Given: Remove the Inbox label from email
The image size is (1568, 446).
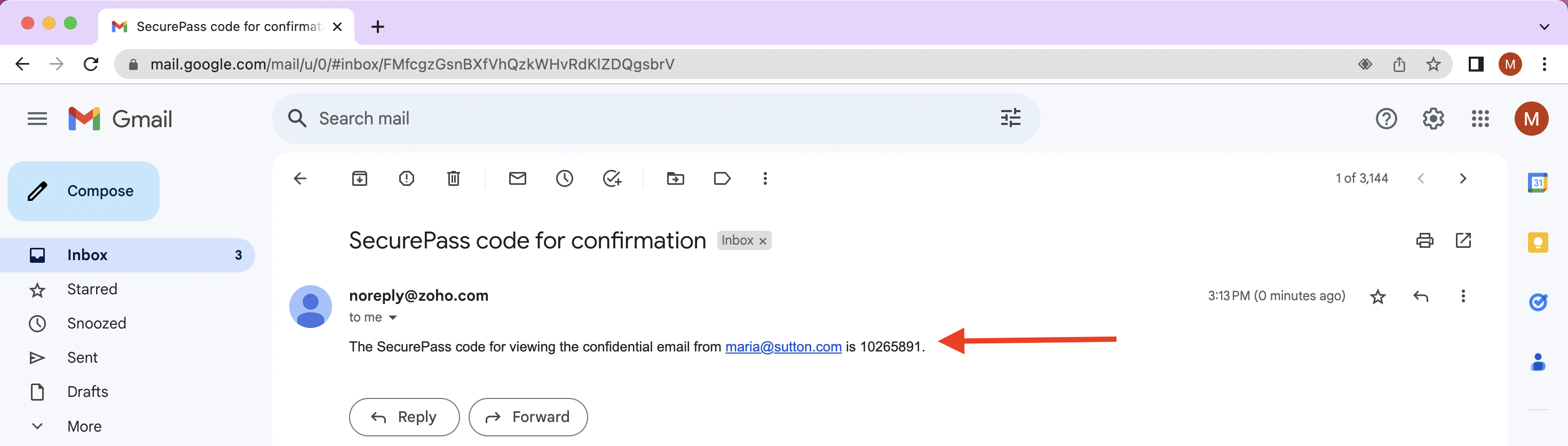Looking at the screenshot, I should click(x=762, y=241).
